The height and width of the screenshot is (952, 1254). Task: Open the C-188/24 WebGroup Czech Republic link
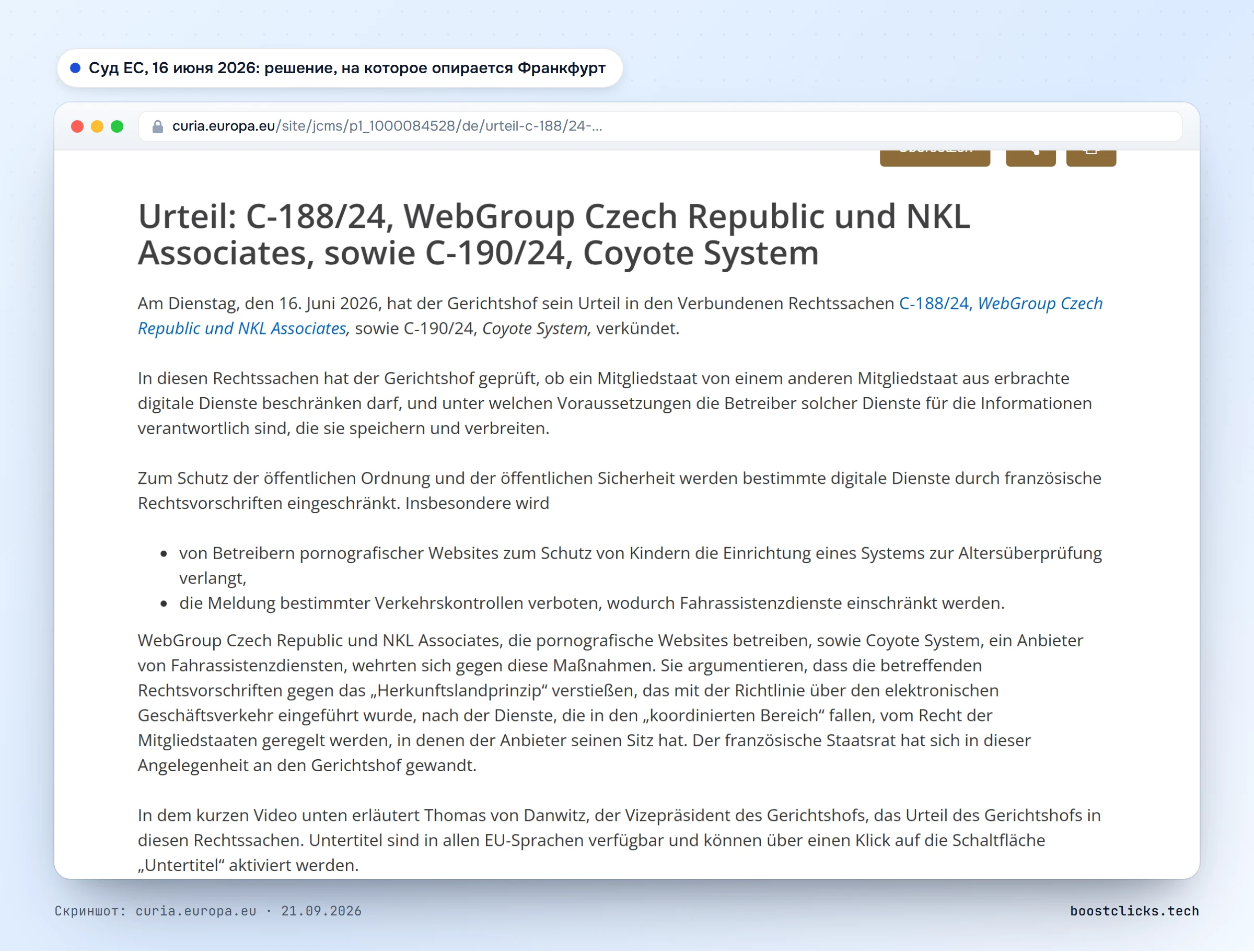620,316
